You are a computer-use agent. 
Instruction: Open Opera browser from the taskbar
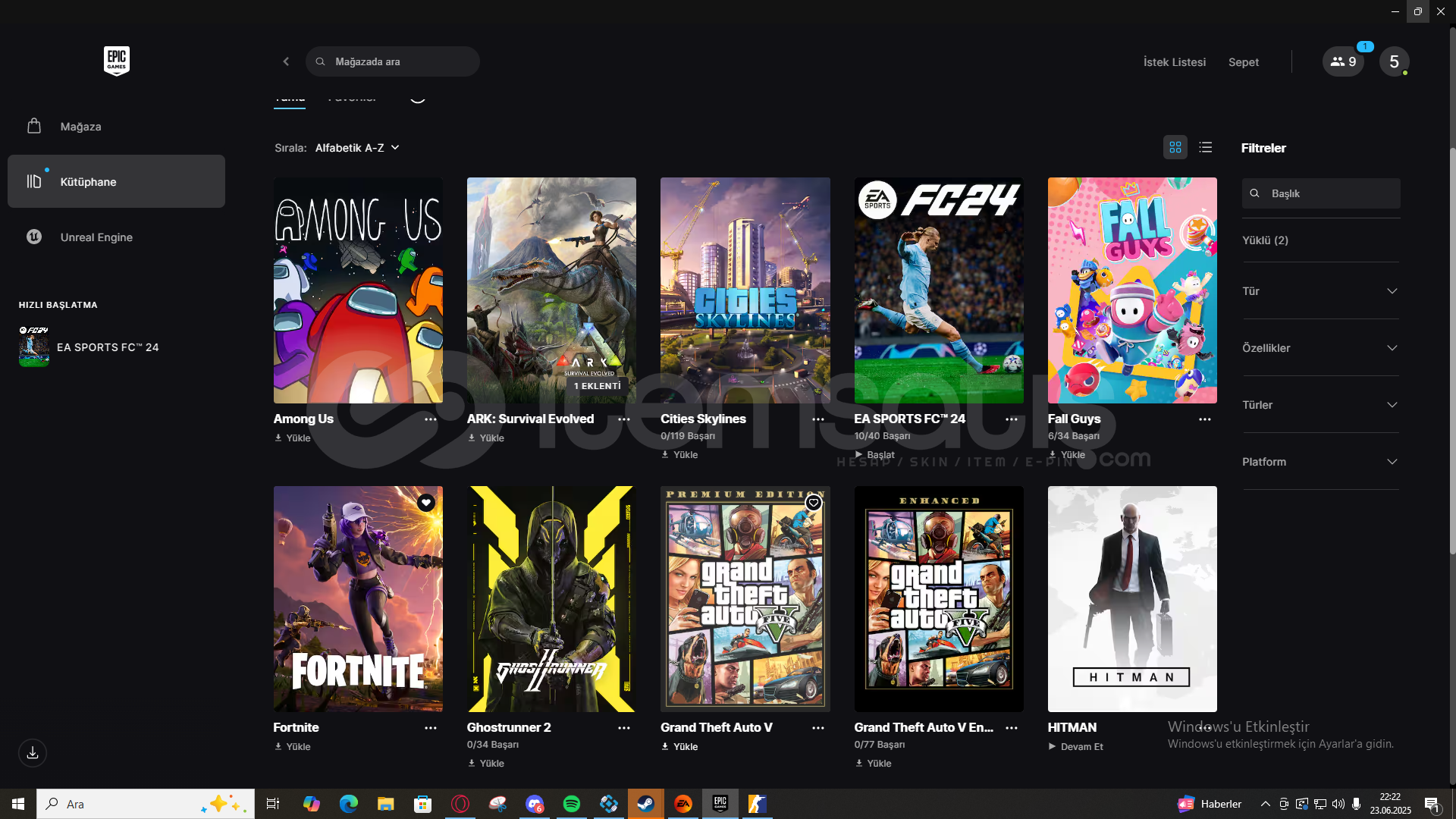[x=460, y=804]
